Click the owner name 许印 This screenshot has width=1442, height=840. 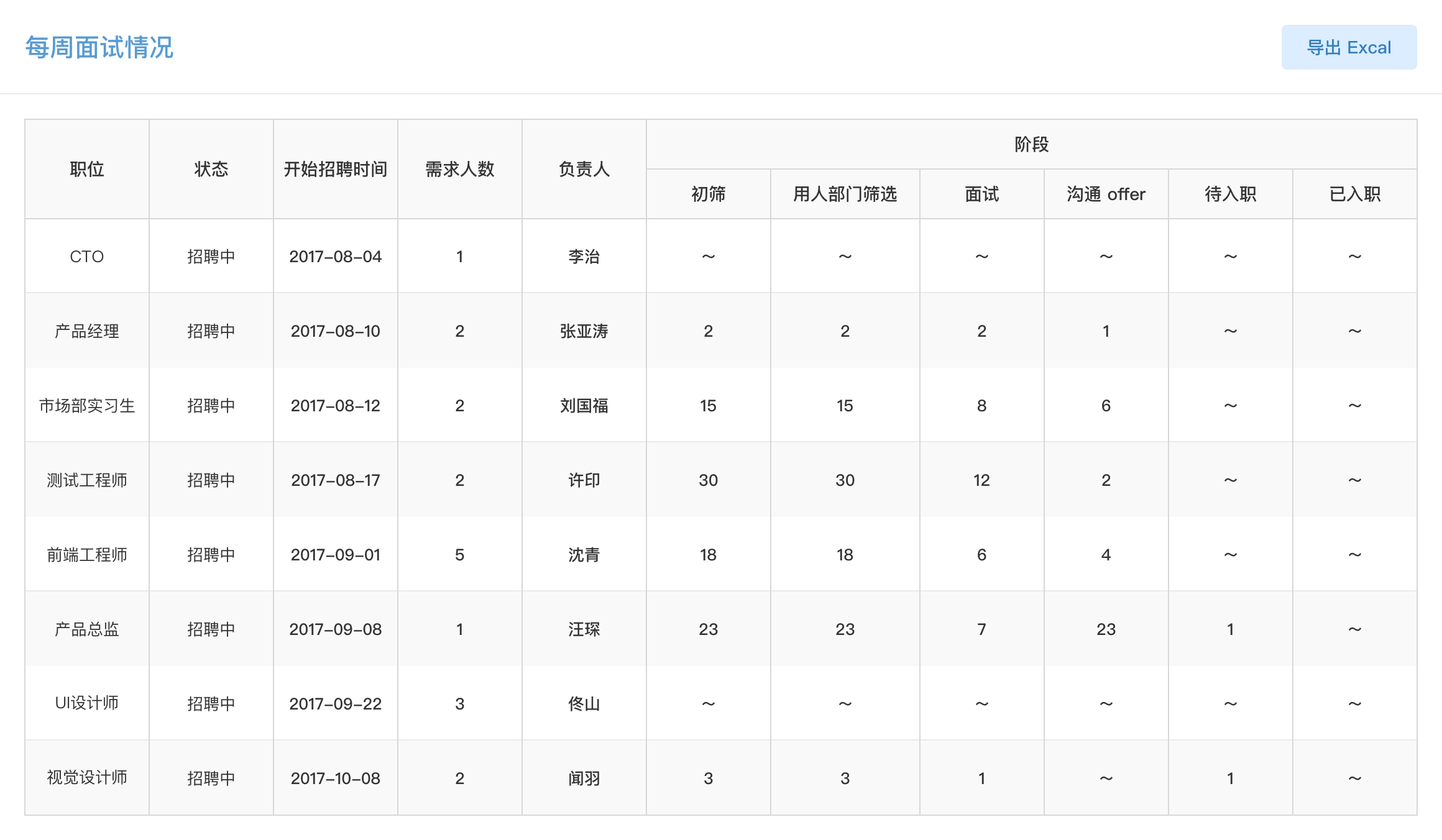pos(584,480)
